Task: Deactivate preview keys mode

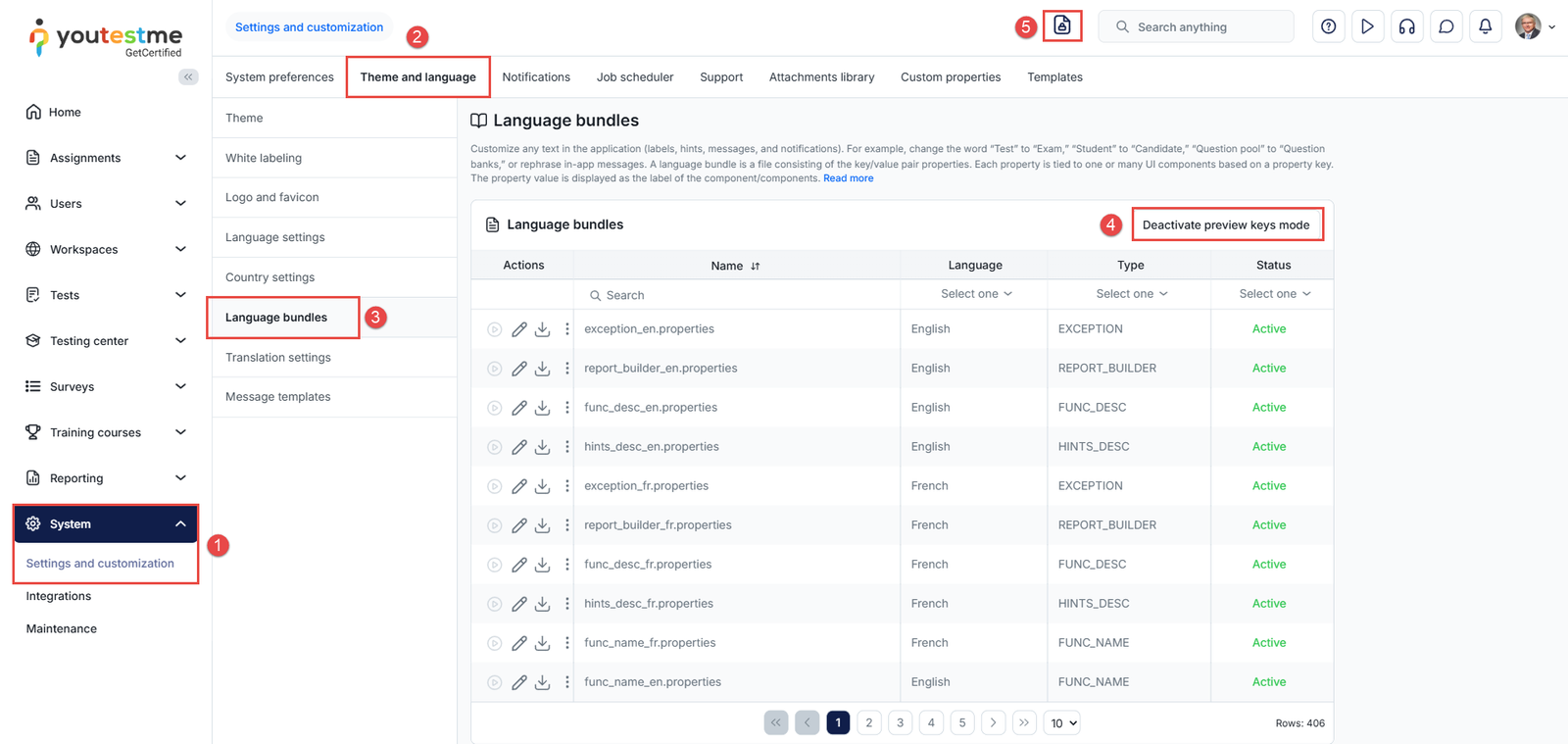Action: tap(1226, 224)
